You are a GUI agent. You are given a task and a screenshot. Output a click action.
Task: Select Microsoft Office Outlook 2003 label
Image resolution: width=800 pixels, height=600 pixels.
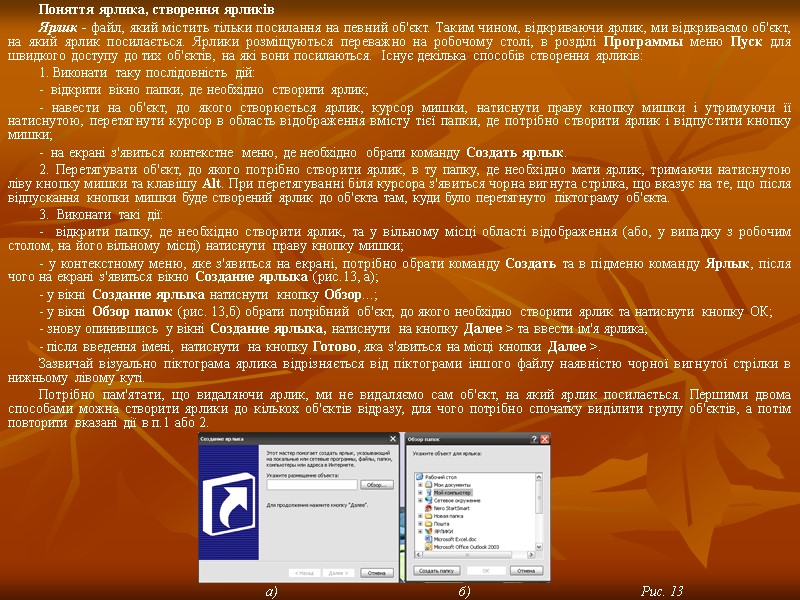(466, 547)
